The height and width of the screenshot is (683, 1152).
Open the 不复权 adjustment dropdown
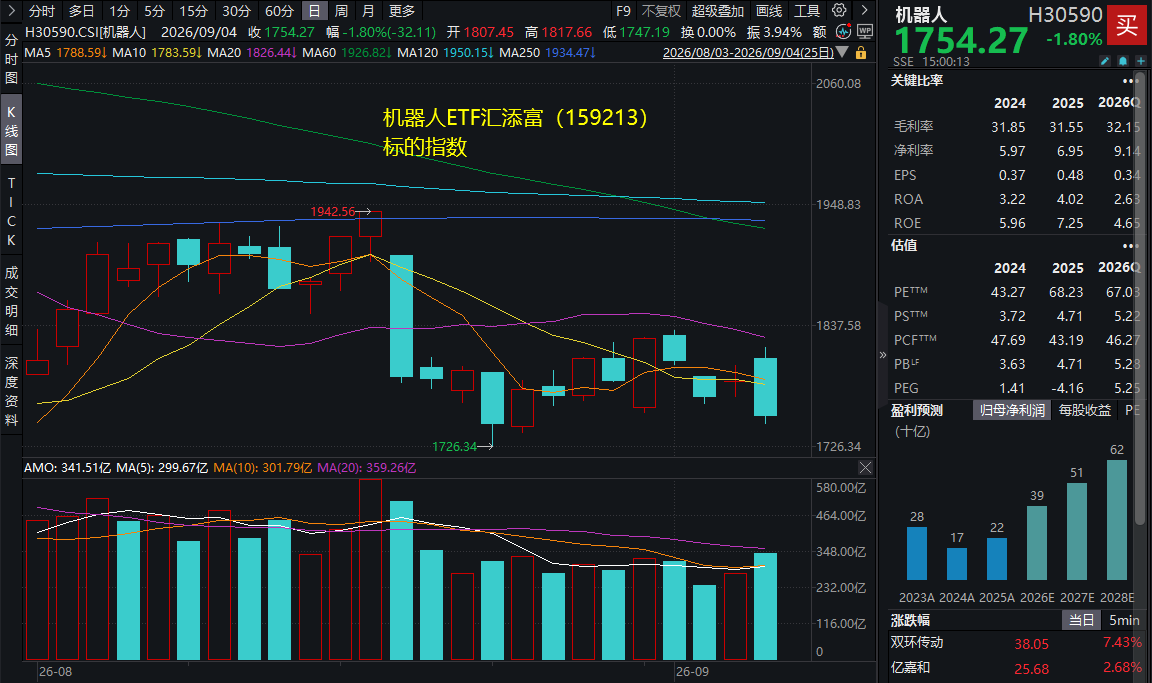coord(661,11)
